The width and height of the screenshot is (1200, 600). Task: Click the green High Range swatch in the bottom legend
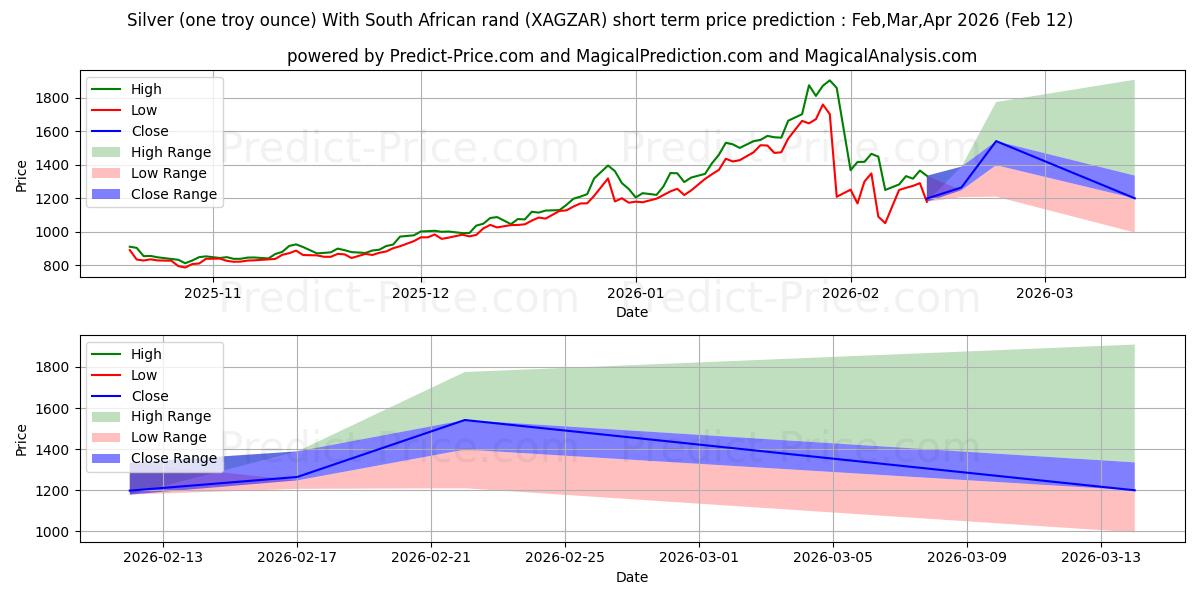point(109,417)
